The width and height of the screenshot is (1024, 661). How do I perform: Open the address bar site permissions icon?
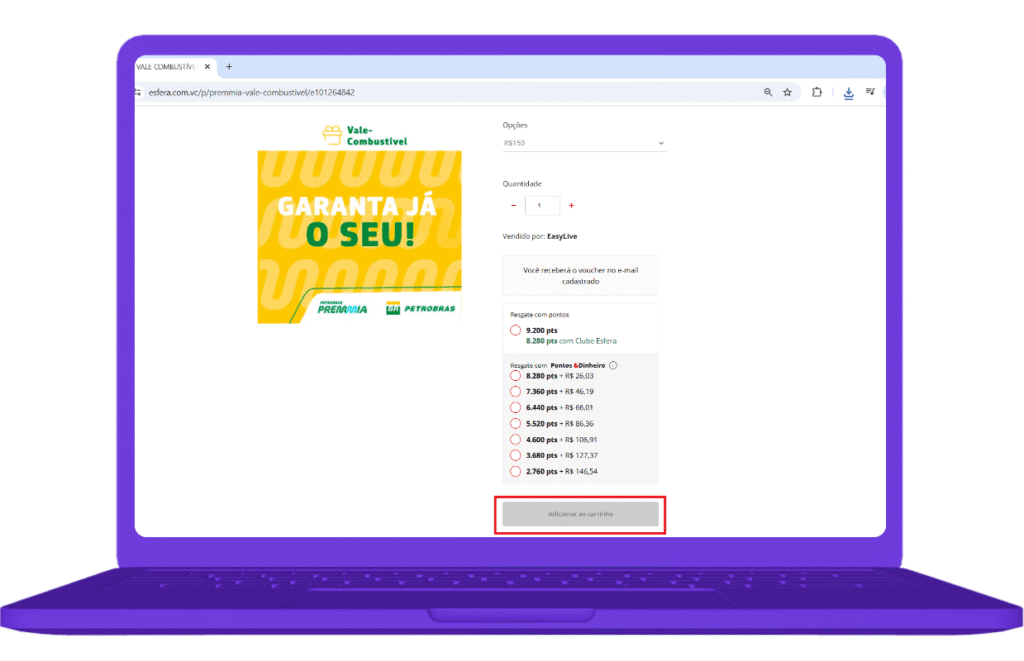pos(137,92)
